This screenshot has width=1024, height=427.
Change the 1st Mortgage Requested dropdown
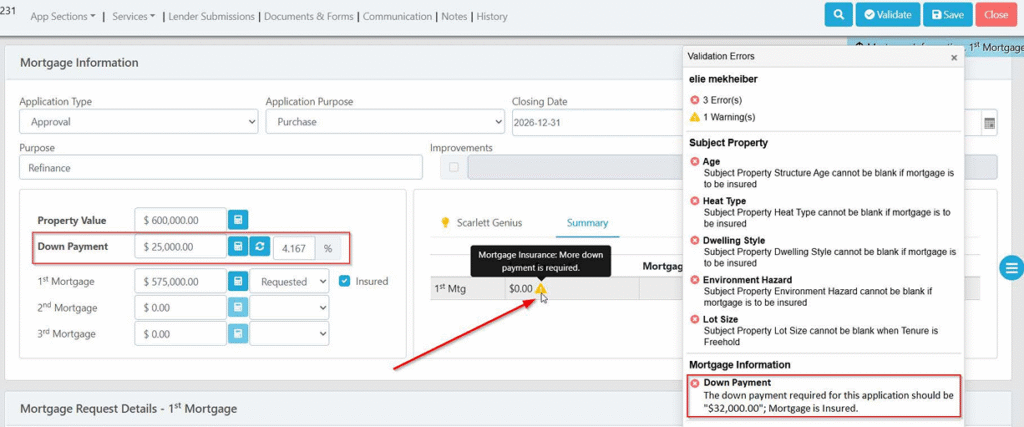point(289,281)
